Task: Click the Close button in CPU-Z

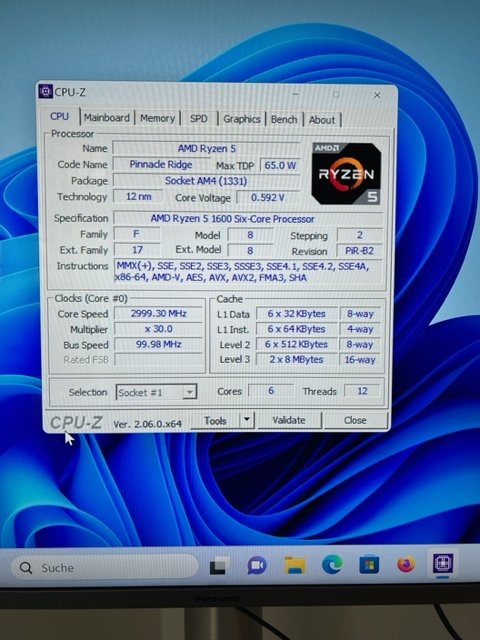Action: pyautogui.click(x=355, y=420)
